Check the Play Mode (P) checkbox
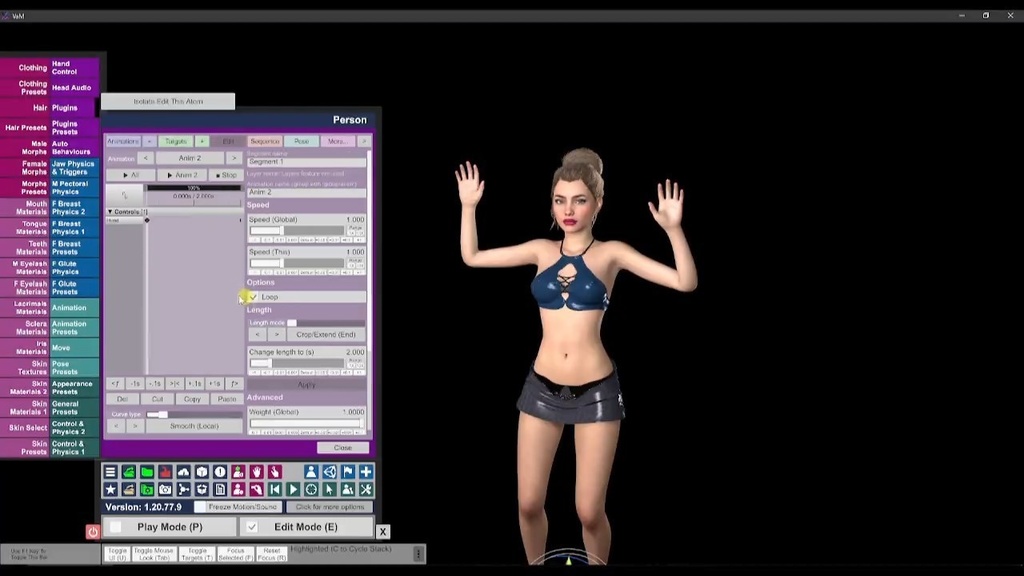The image size is (1024, 576). pos(116,527)
